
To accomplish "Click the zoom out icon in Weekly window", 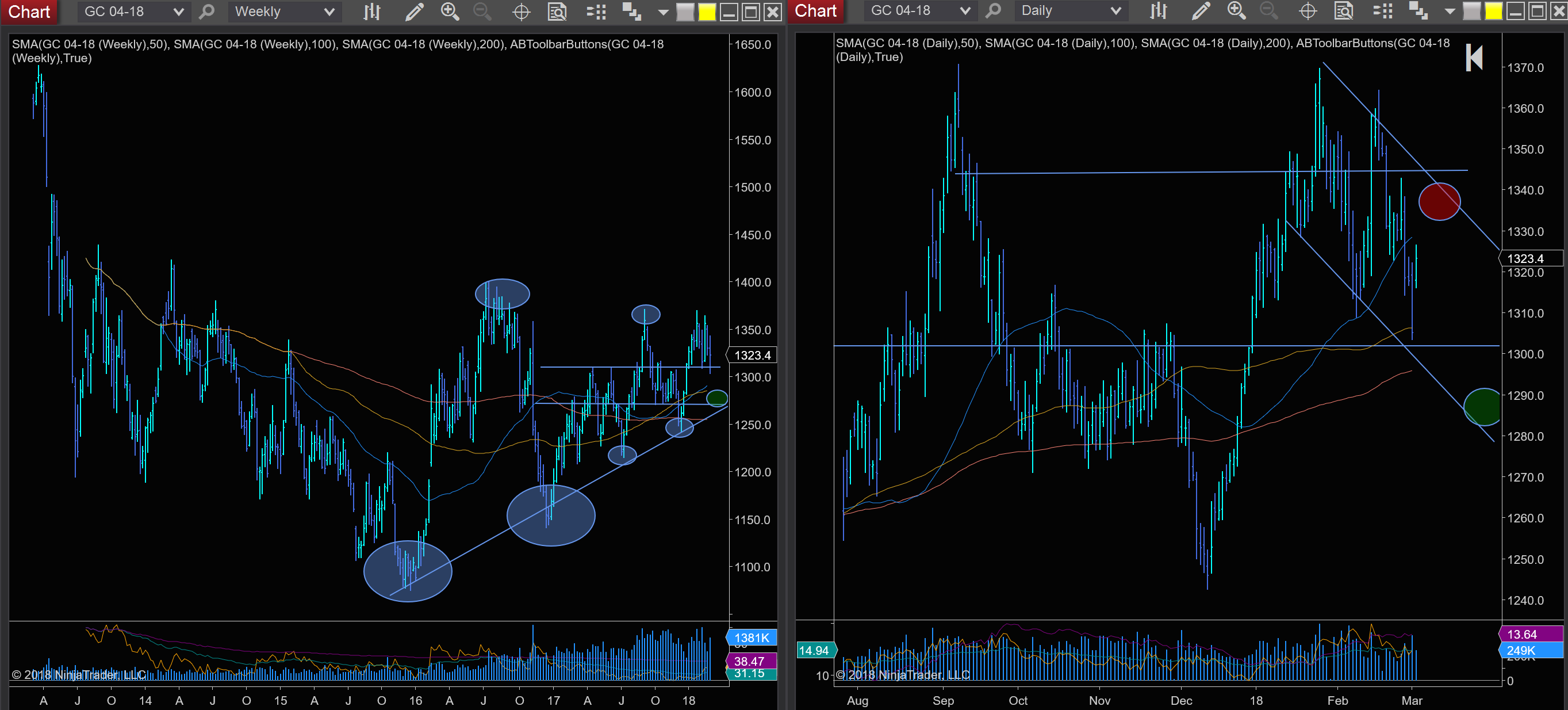I will tap(482, 12).
